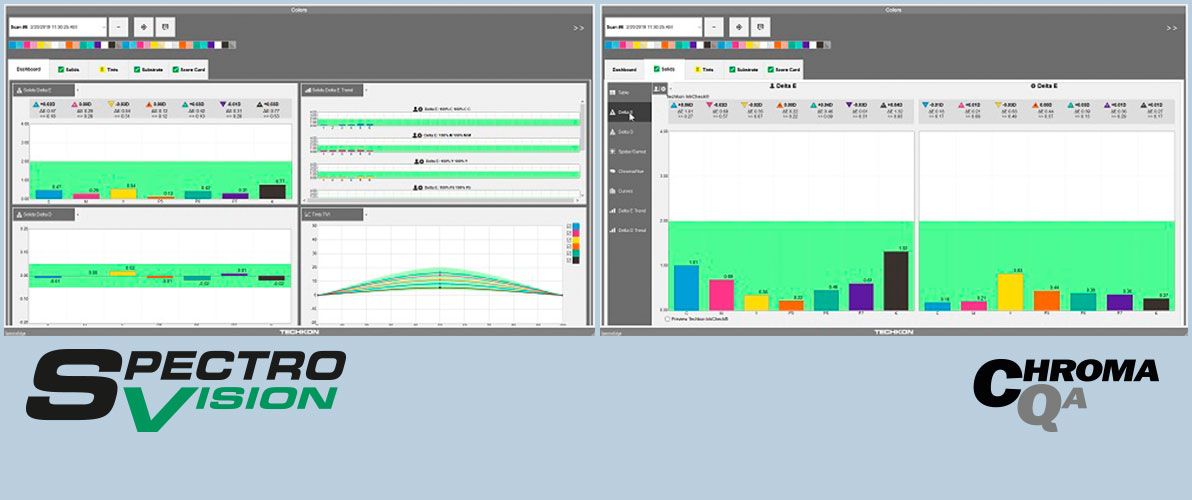Screen dimensions: 1192x500
Task: Toggle the orange curve checkbox in the Tints TVI legend
Action: [x=570, y=247]
